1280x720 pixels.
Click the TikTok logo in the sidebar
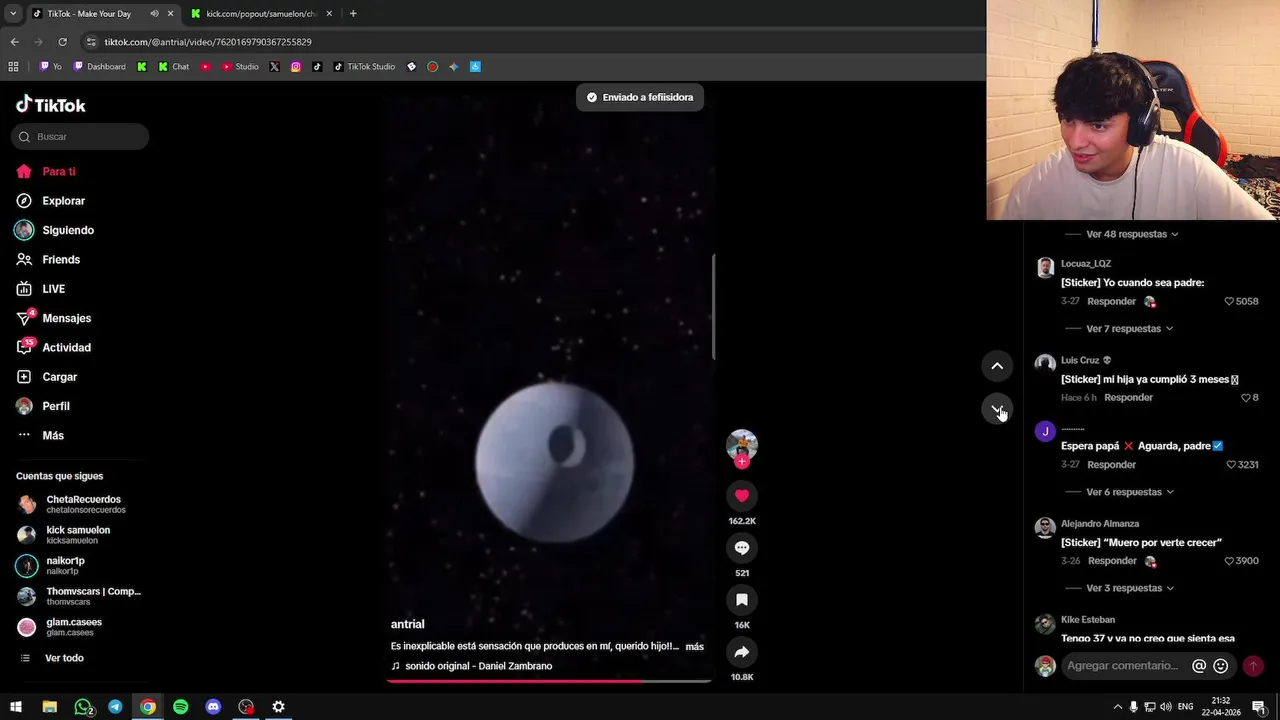coord(51,105)
